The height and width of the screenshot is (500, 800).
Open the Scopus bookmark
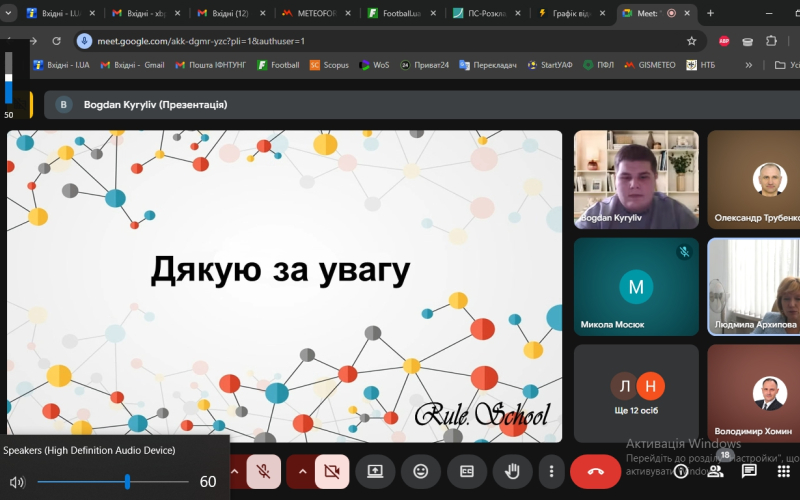click(x=329, y=65)
